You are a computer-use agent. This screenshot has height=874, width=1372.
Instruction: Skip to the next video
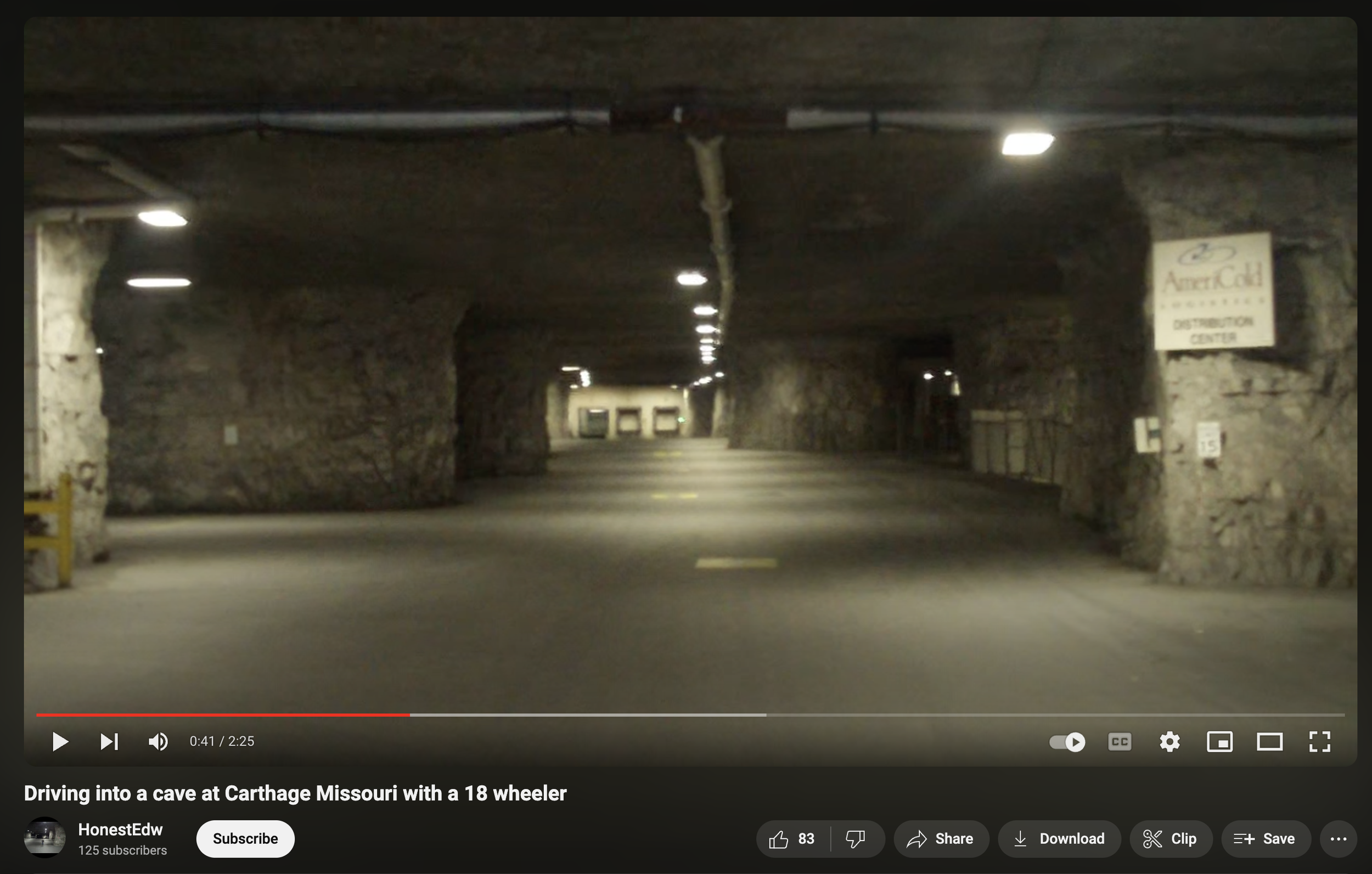(x=109, y=741)
